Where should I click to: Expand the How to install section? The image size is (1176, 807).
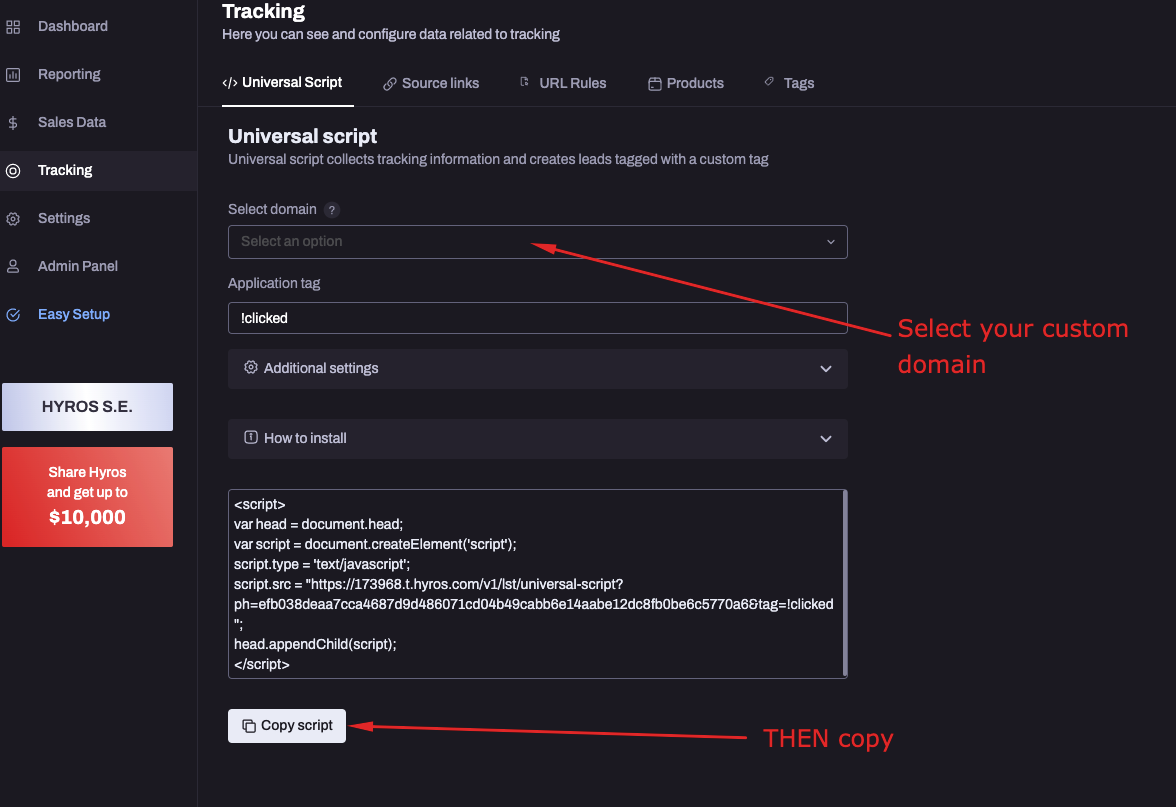coord(537,438)
